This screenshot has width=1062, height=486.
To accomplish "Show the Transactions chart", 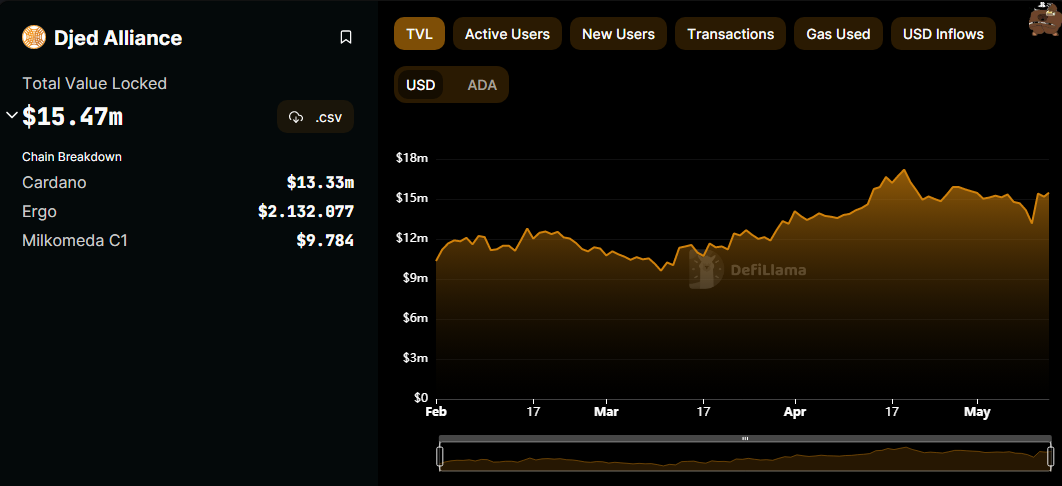I will [x=730, y=34].
